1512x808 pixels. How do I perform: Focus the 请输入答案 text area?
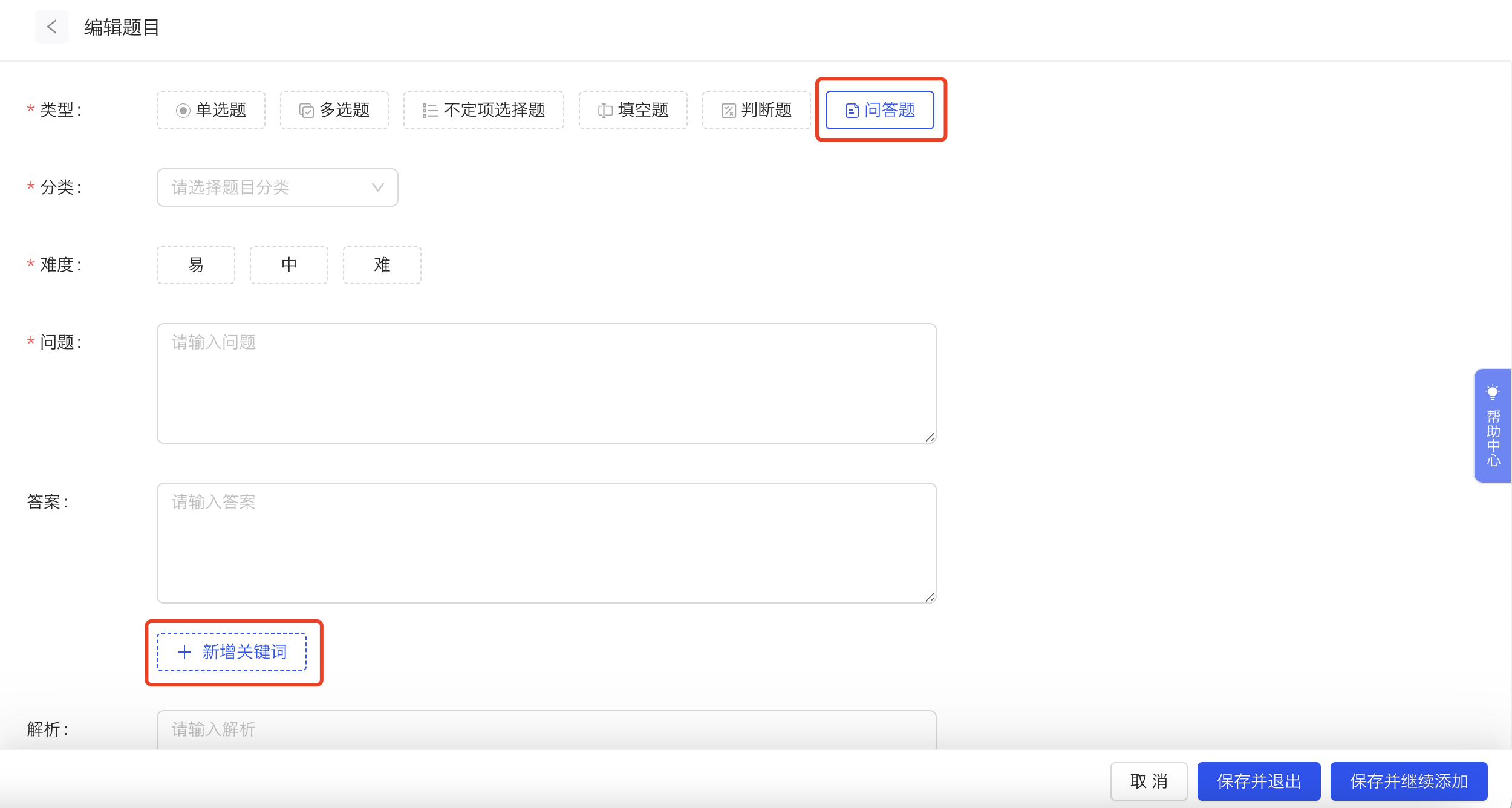[x=547, y=543]
